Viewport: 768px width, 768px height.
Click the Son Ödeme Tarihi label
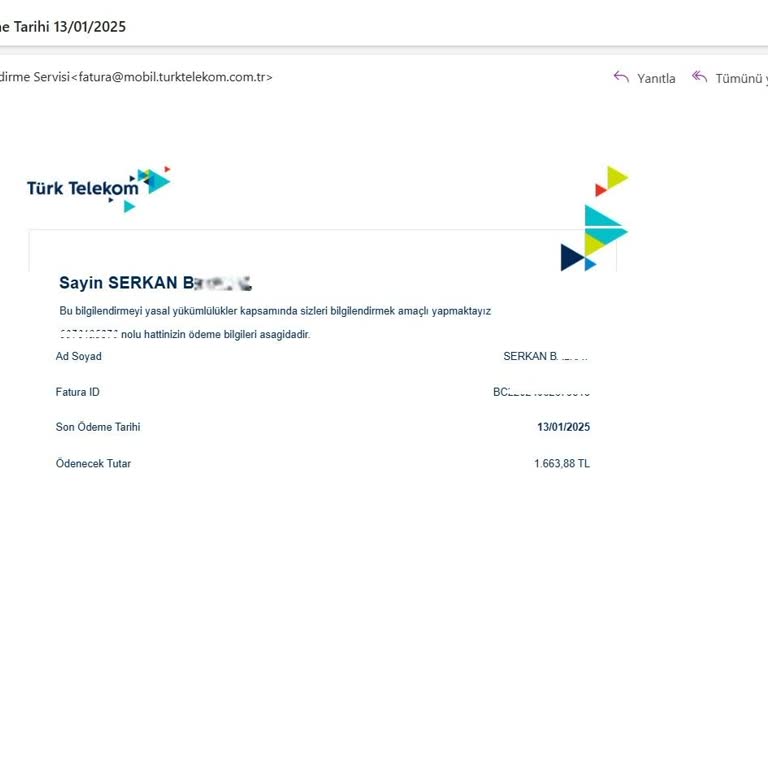pos(98,427)
